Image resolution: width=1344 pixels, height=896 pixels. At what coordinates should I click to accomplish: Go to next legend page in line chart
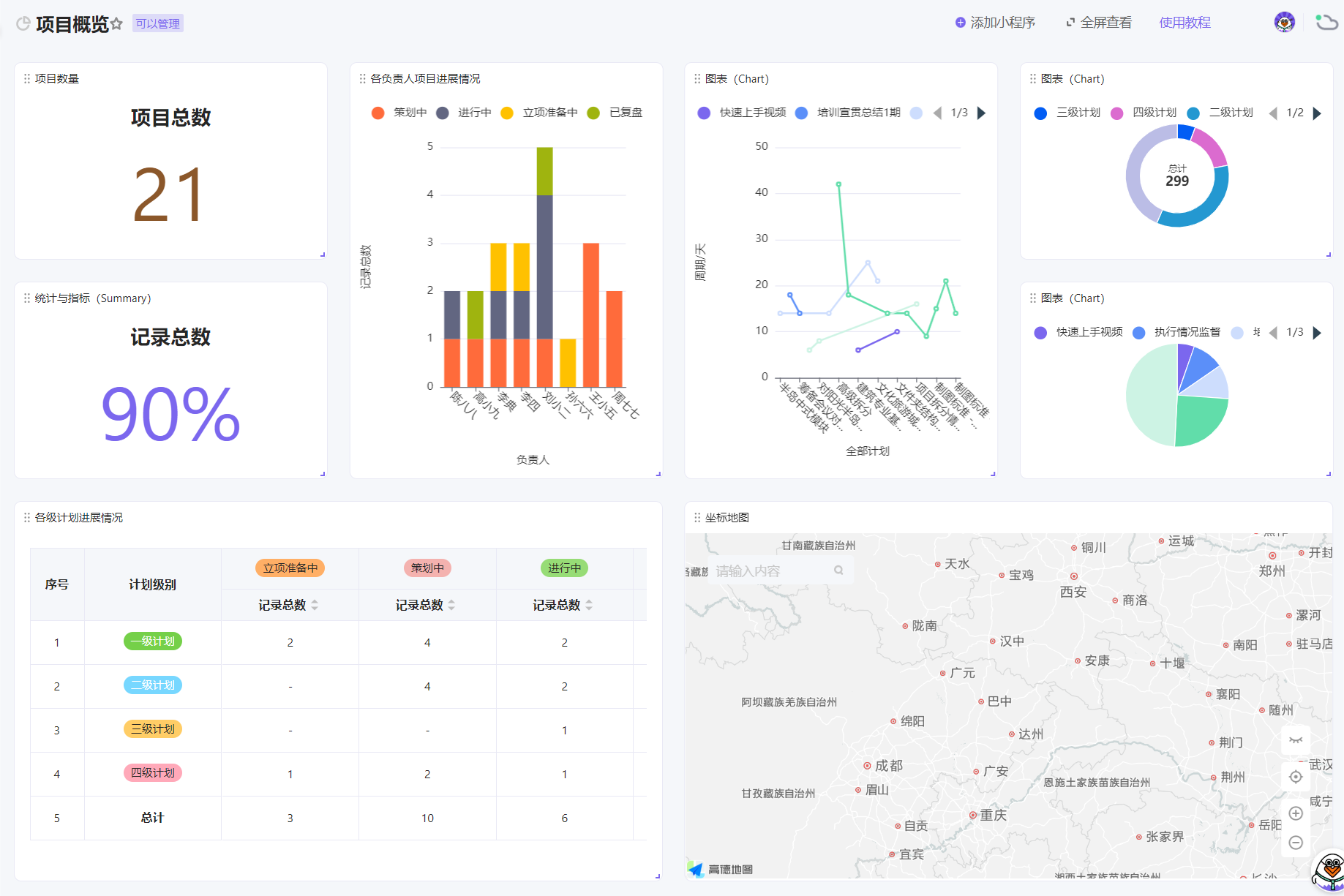coord(982,113)
